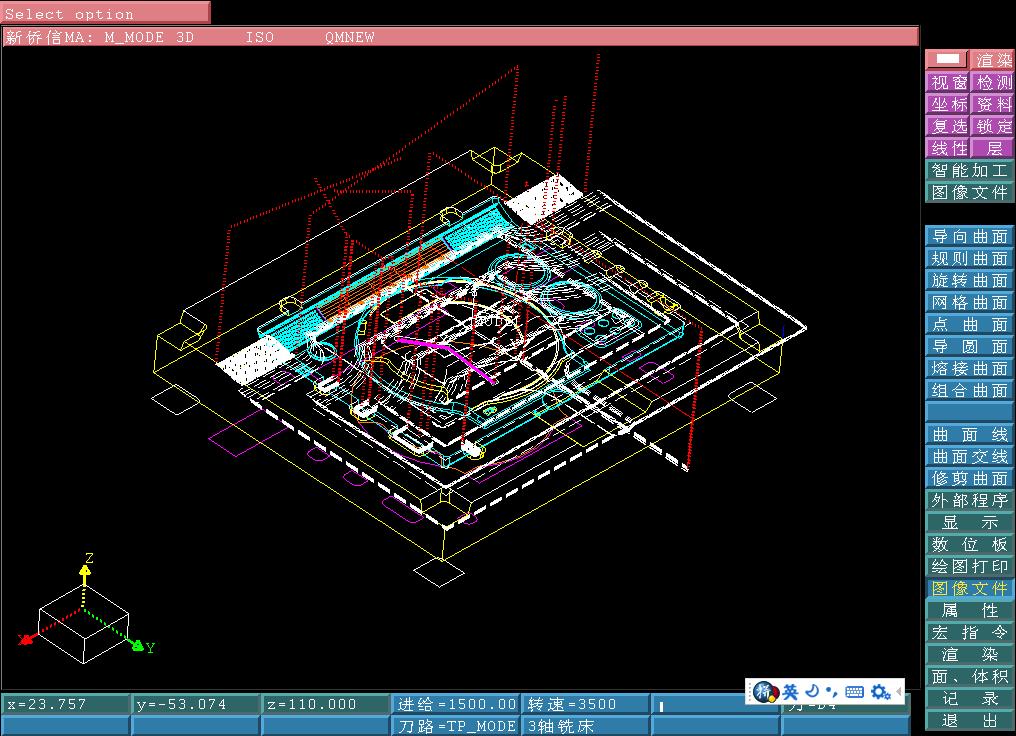Open the IME soft keyboard icon
The height and width of the screenshot is (736, 1016).
855,692
